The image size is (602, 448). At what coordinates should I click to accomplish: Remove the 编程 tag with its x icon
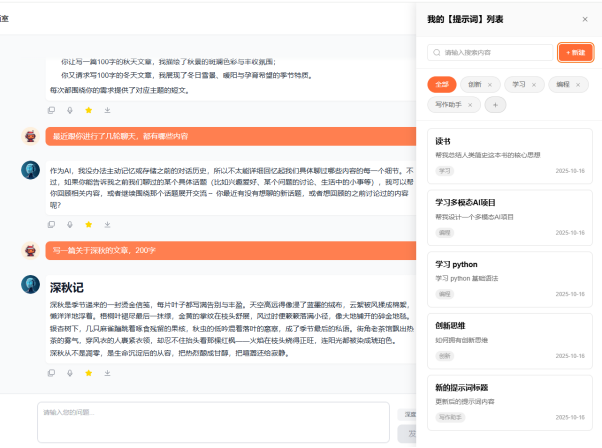578,85
